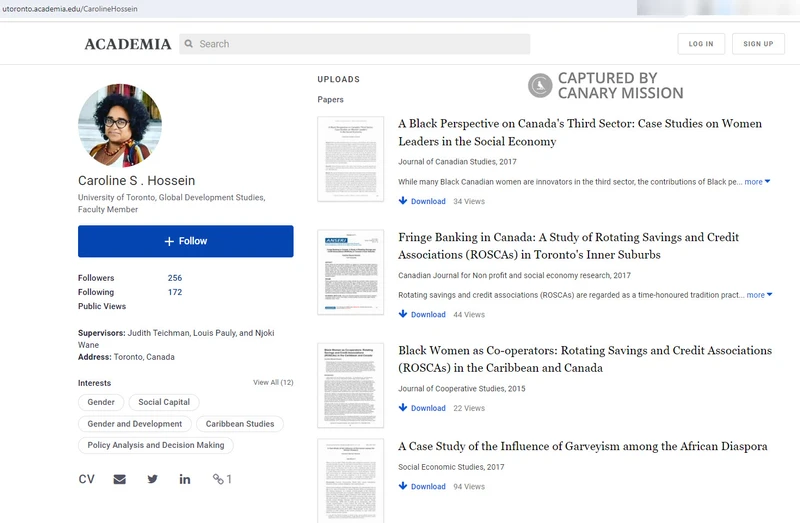Open thumbnail of Fringe Banking paper
800x523 pixels.
pos(351,272)
